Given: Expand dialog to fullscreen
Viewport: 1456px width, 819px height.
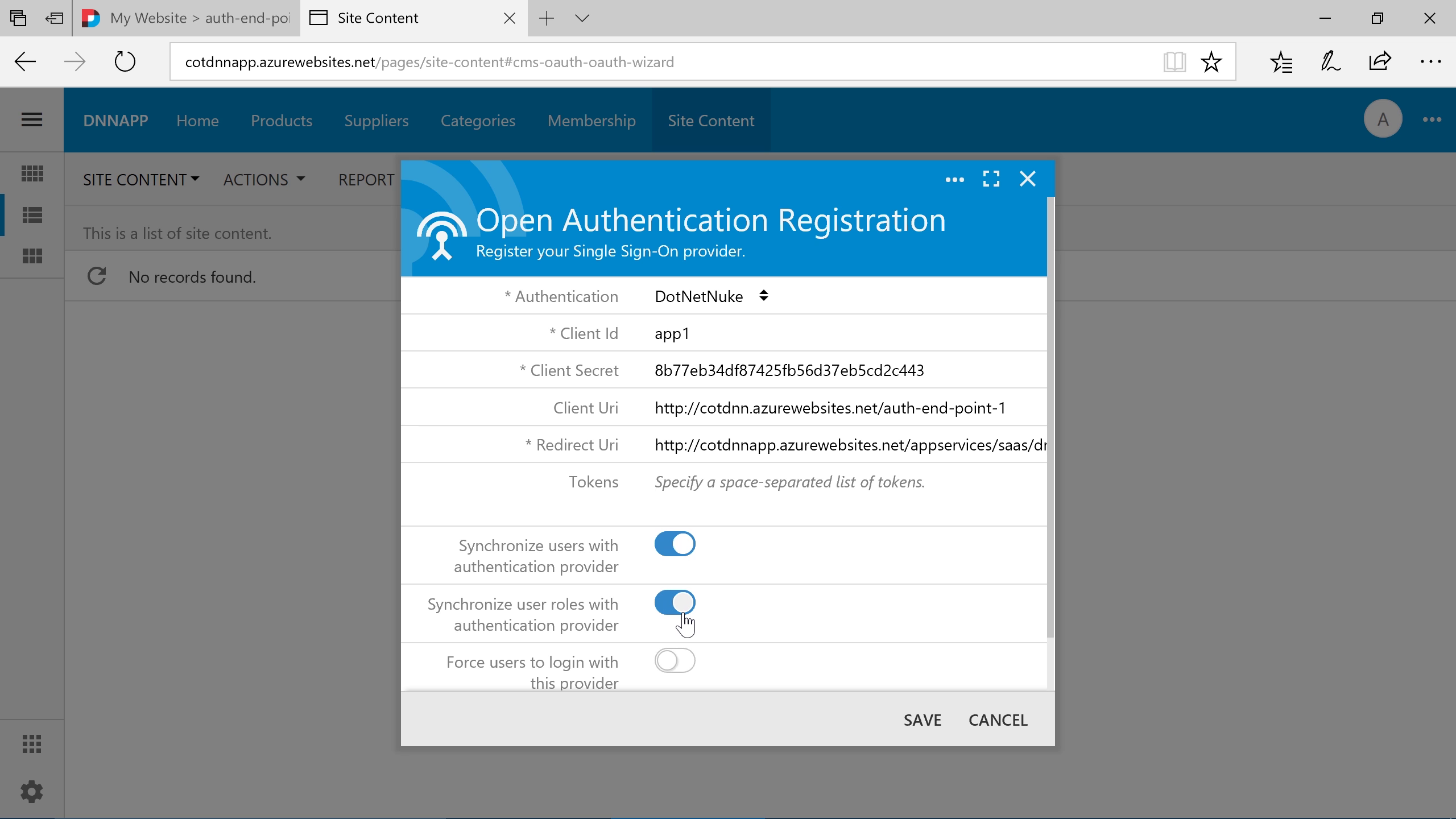Looking at the screenshot, I should [x=991, y=179].
